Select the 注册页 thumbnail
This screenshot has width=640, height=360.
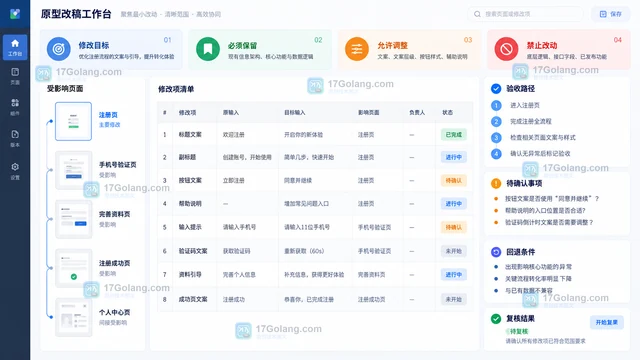coord(73,121)
